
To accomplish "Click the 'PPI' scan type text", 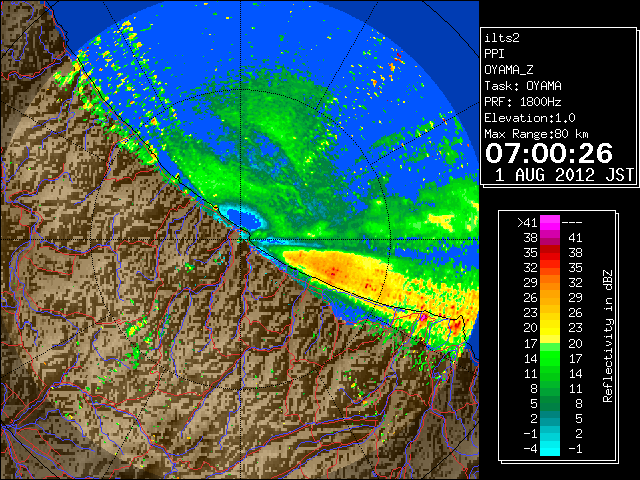I will click(494, 54).
